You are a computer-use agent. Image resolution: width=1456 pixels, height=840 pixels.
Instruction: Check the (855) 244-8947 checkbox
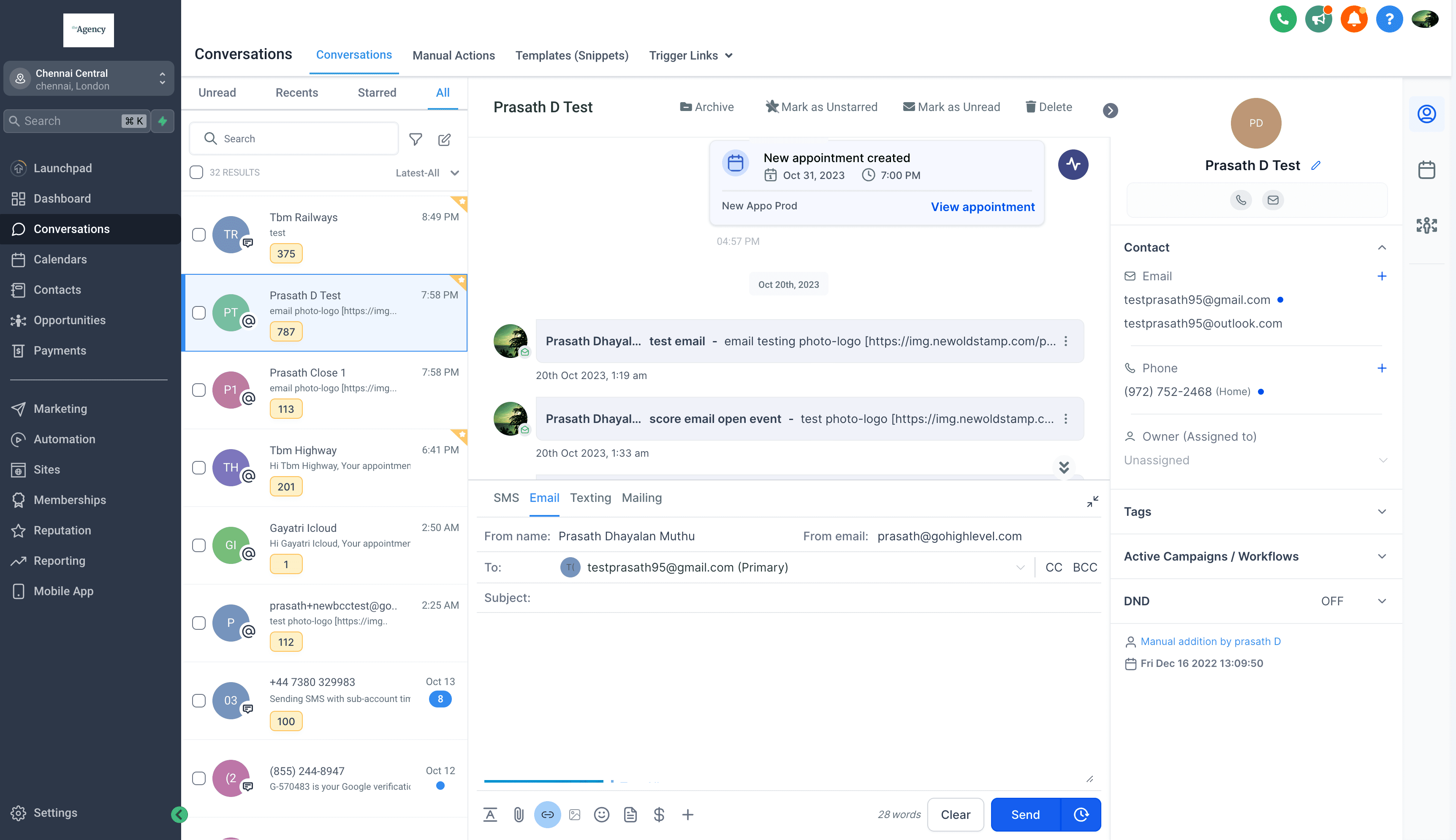pyautogui.click(x=198, y=778)
